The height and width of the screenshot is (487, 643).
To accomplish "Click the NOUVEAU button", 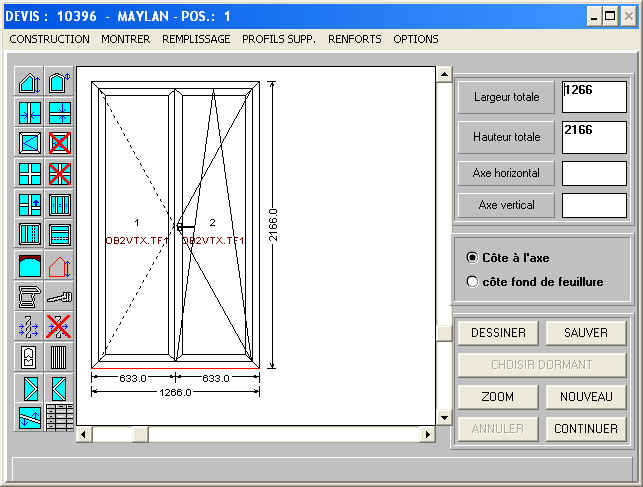I will [x=586, y=397].
